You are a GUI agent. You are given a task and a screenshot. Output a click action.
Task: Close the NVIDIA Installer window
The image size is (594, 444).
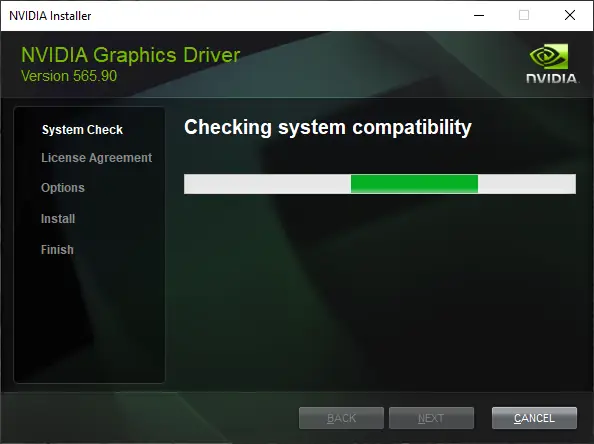pyautogui.click(x=570, y=16)
